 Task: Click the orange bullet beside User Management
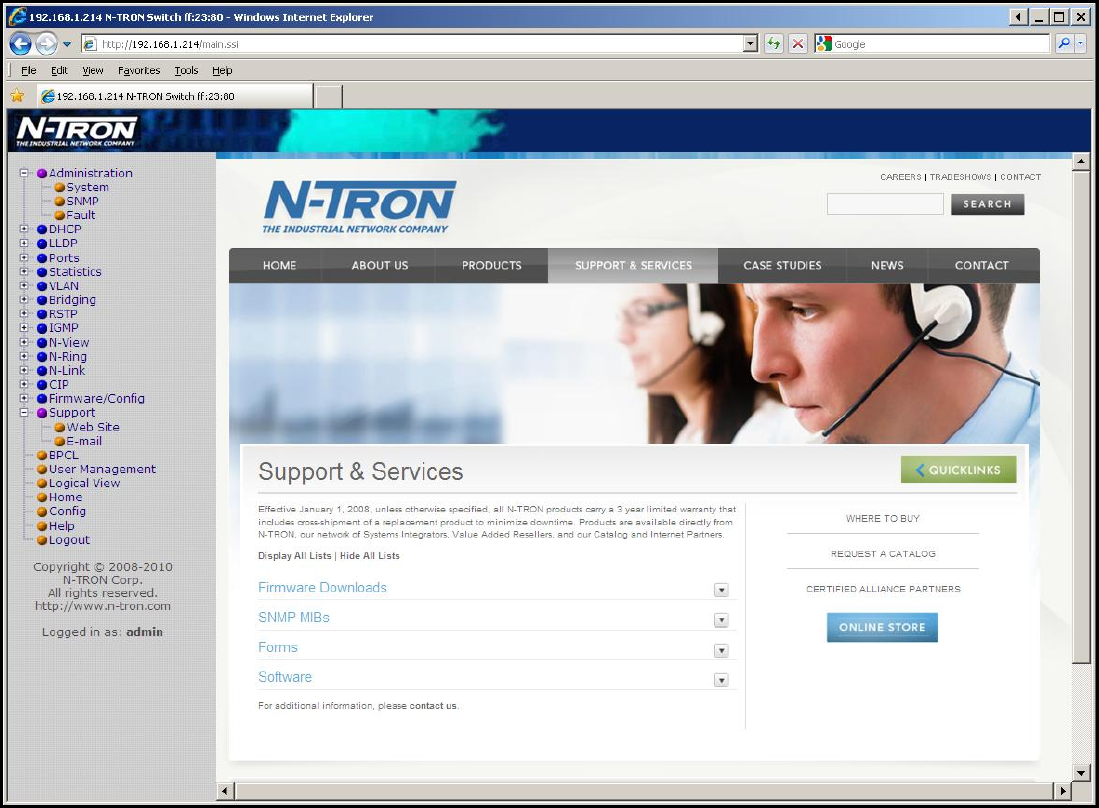(x=41, y=470)
